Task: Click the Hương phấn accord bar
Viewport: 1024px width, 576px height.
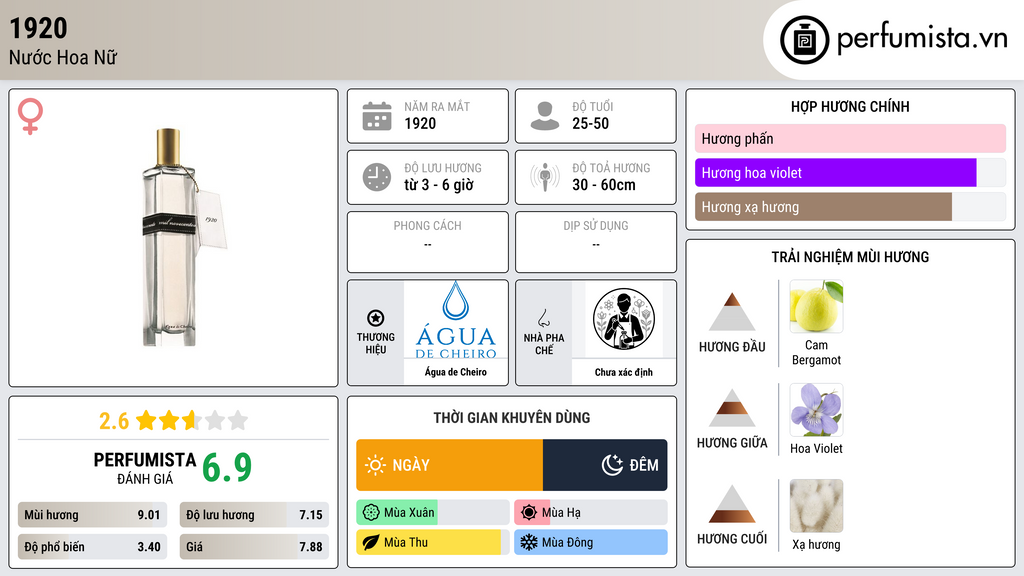Action: tap(850, 138)
